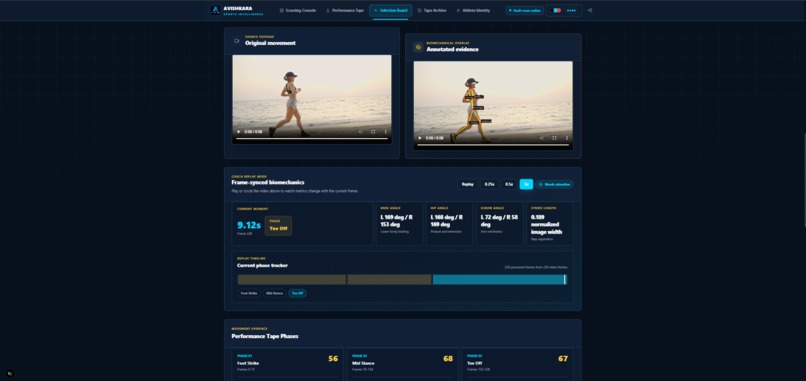Click the 9.12s current moment value

pos(249,225)
